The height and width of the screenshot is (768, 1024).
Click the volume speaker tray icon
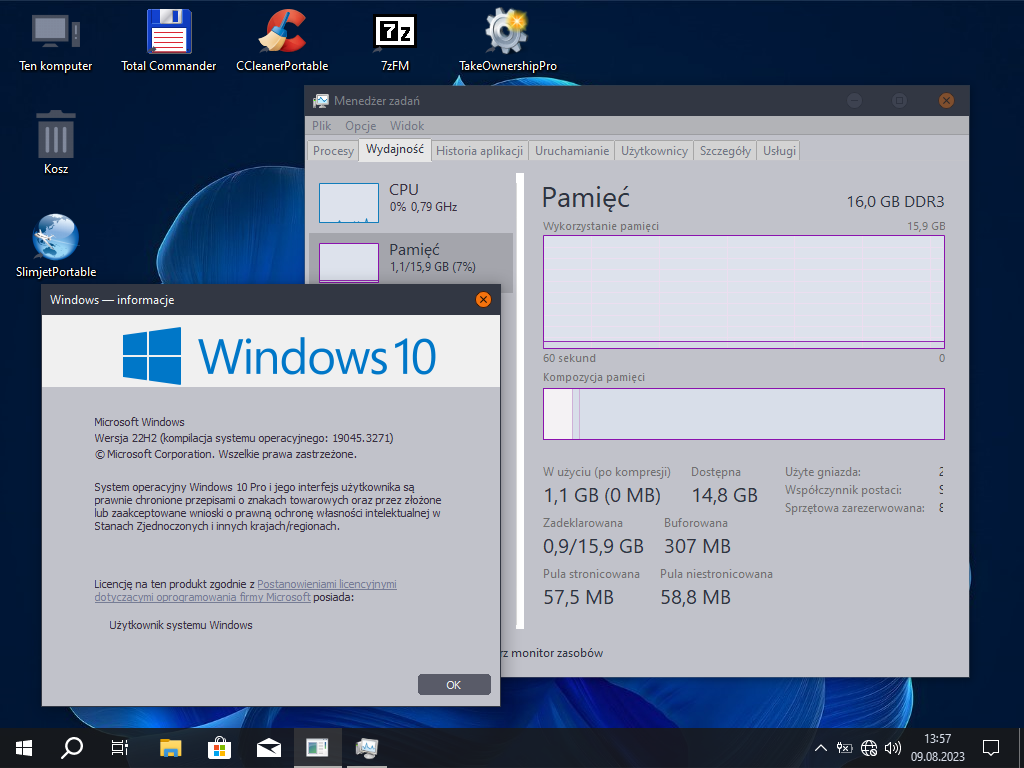pyautogui.click(x=892, y=747)
